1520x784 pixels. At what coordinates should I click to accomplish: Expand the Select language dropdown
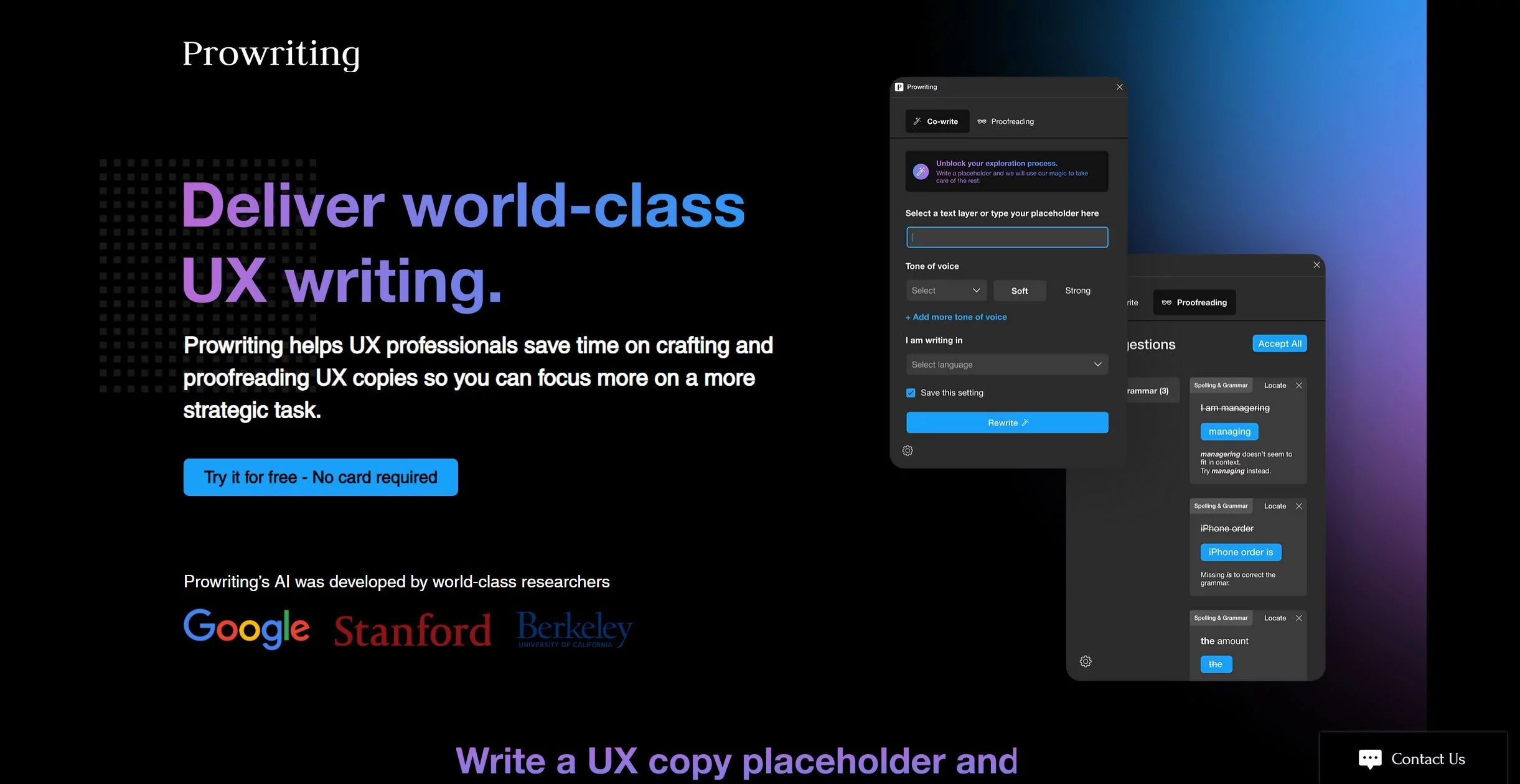coord(1005,364)
